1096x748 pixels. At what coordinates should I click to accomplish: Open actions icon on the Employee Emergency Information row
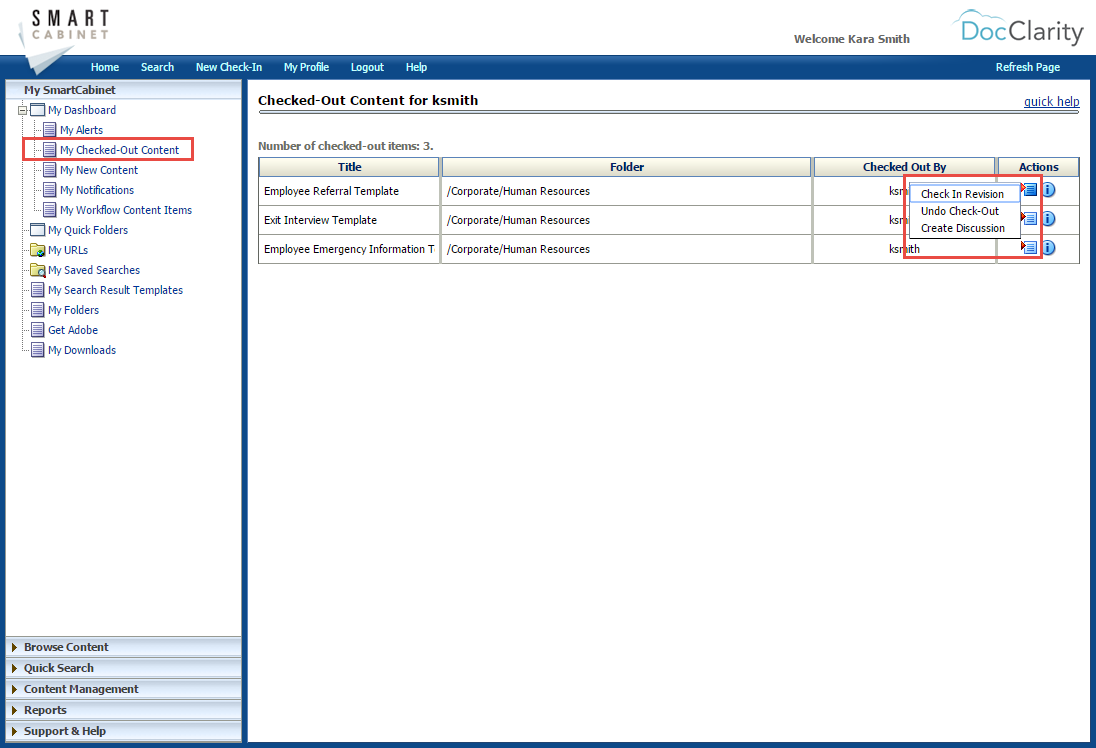pos(1028,248)
